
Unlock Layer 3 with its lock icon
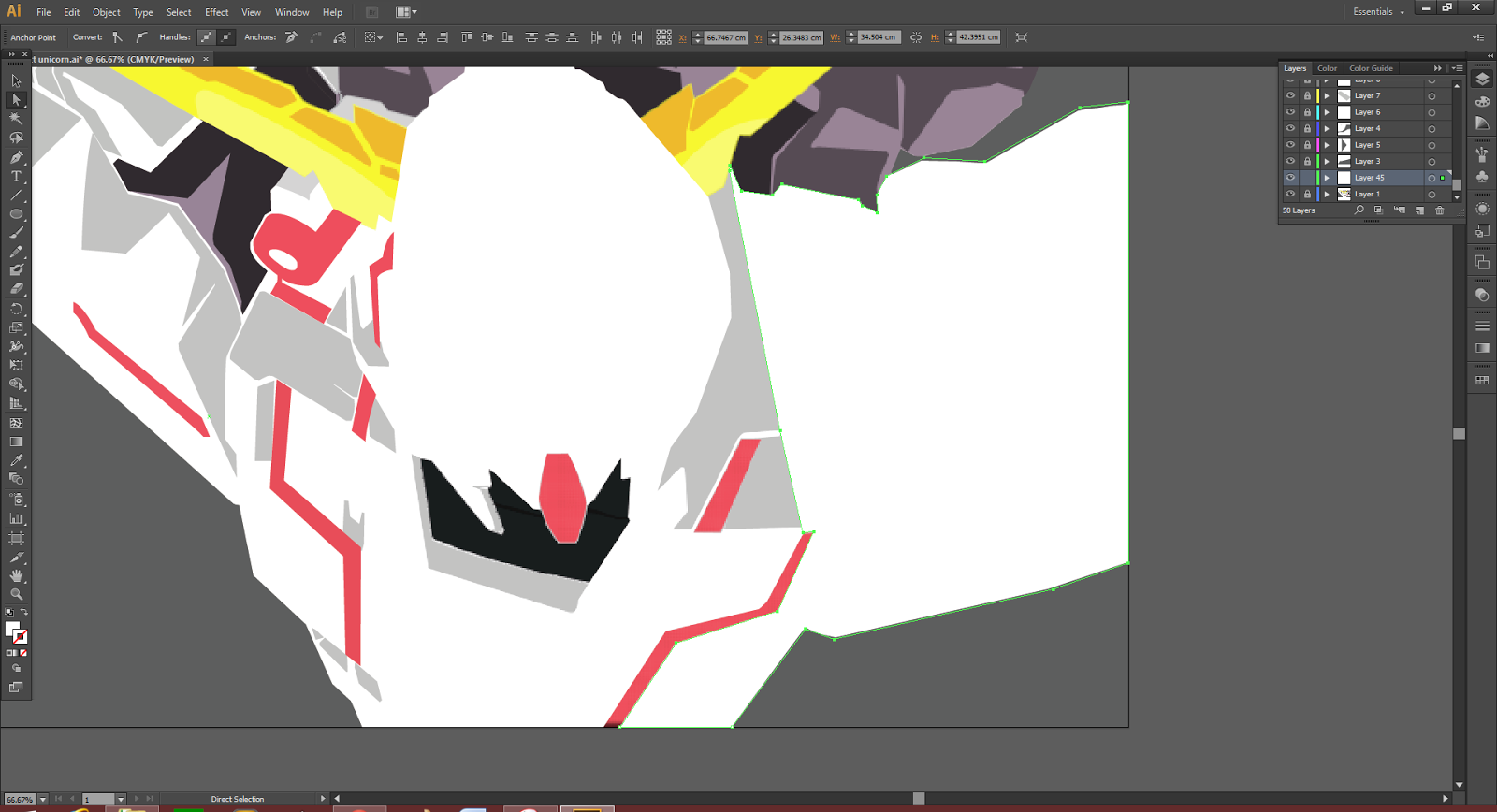[x=1307, y=161]
